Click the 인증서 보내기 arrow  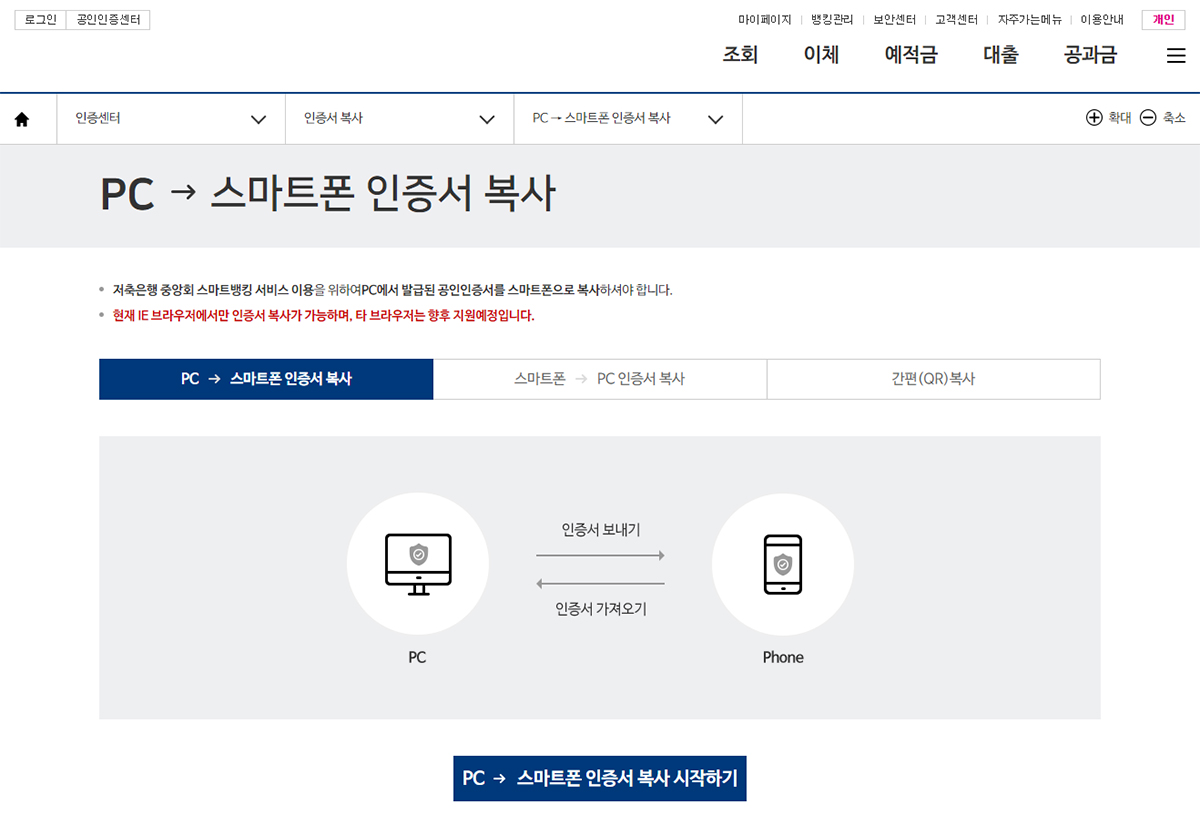(600, 555)
